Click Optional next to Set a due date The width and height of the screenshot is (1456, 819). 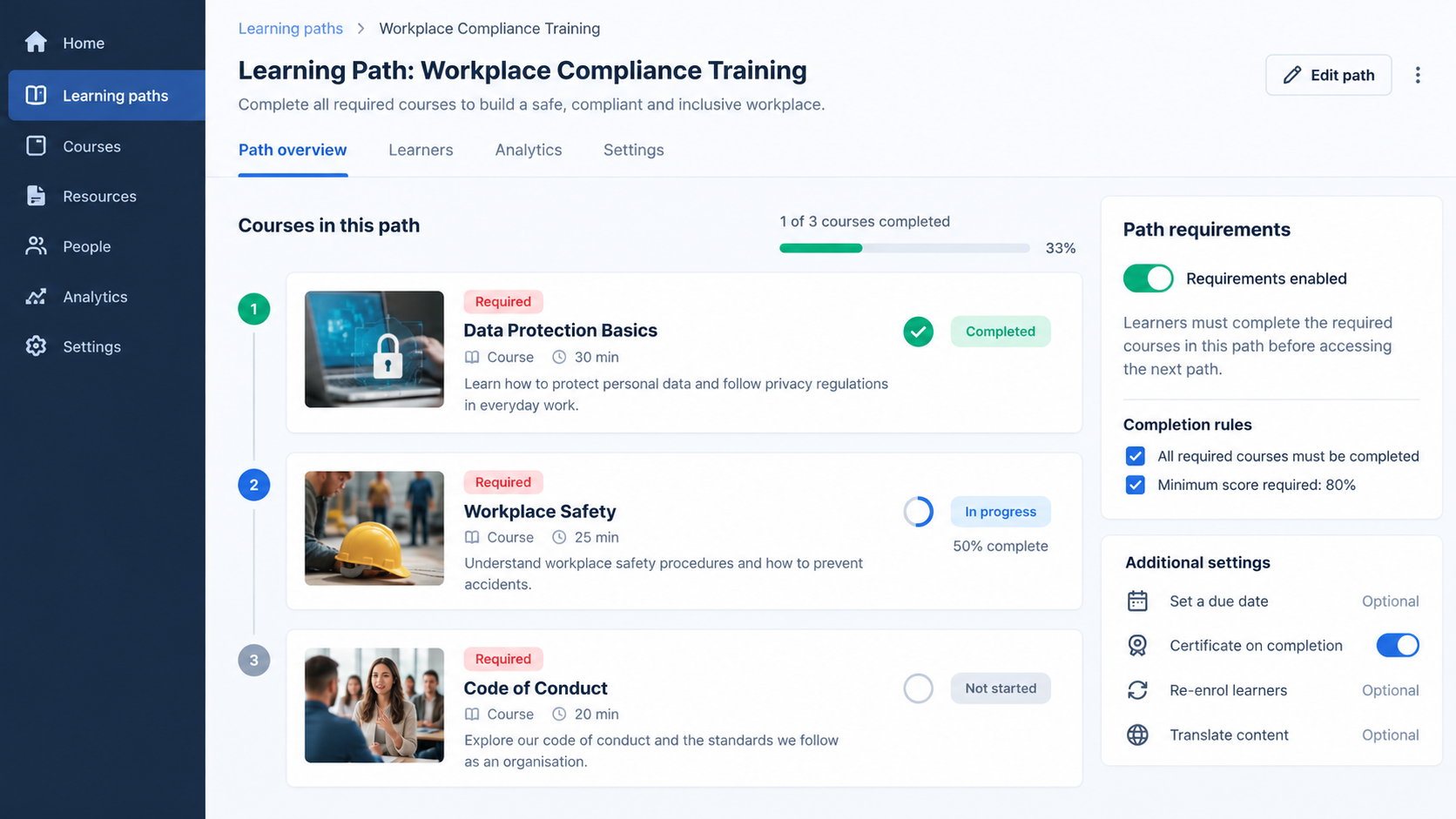click(1390, 601)
